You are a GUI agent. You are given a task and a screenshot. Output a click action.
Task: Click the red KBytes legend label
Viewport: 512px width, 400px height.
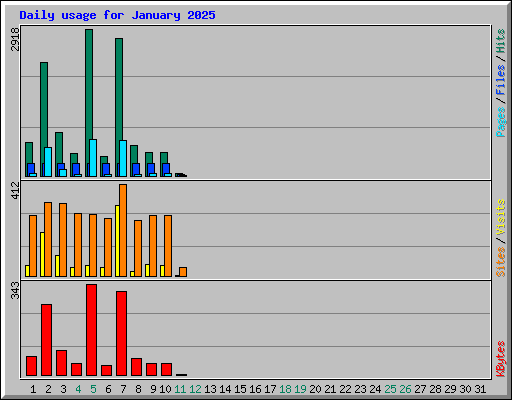tap(500, 359)
